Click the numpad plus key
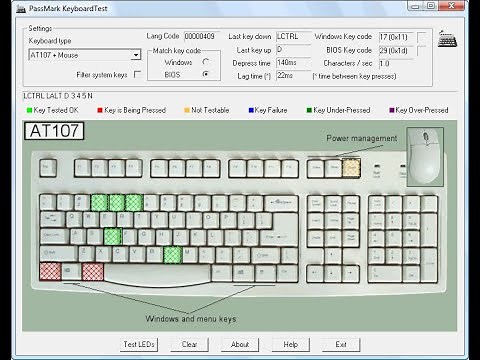 pyautogui.click(x=429, y=230)
